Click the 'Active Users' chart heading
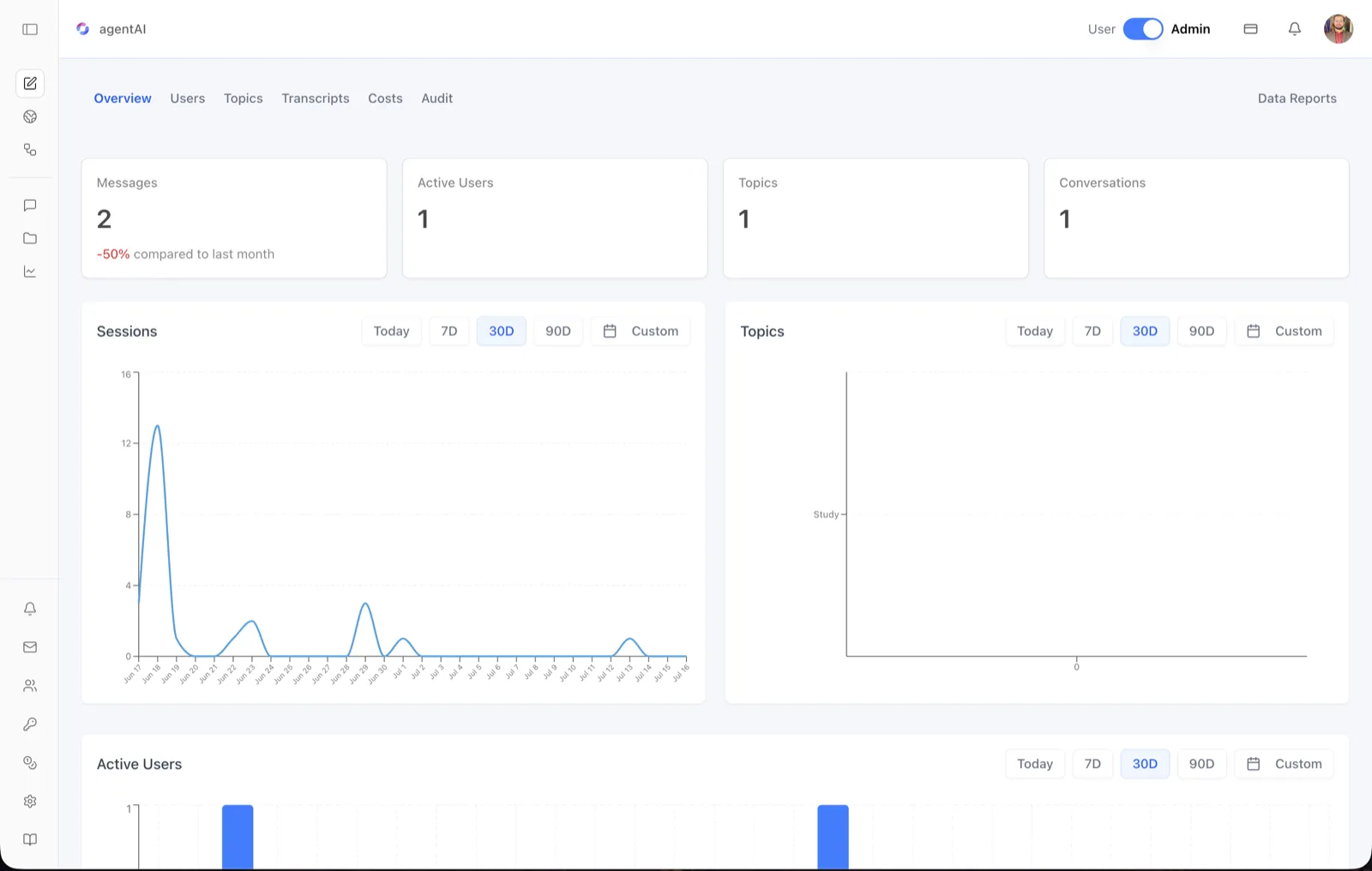The width and height of the screenshot is (1372, 871). tap(139, 765)
